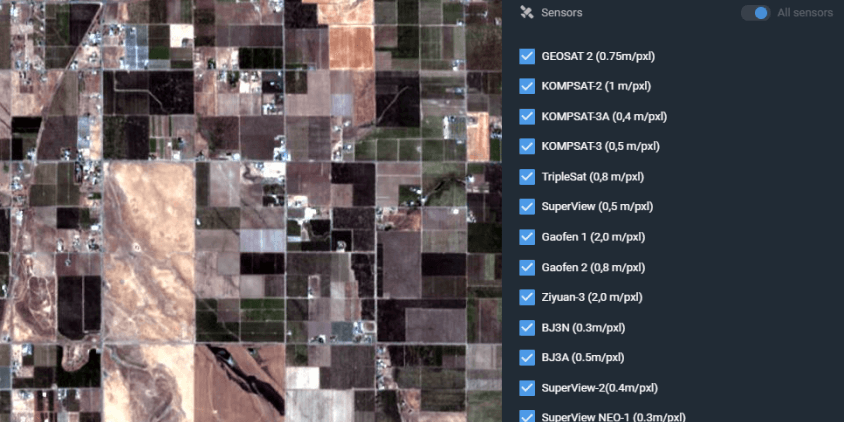The width and height of the screenshot is (844, 422).
Task: Click the TripleSat (0,8 m/pxl) label
Action: pyautogui.click(x=592, y=177)
